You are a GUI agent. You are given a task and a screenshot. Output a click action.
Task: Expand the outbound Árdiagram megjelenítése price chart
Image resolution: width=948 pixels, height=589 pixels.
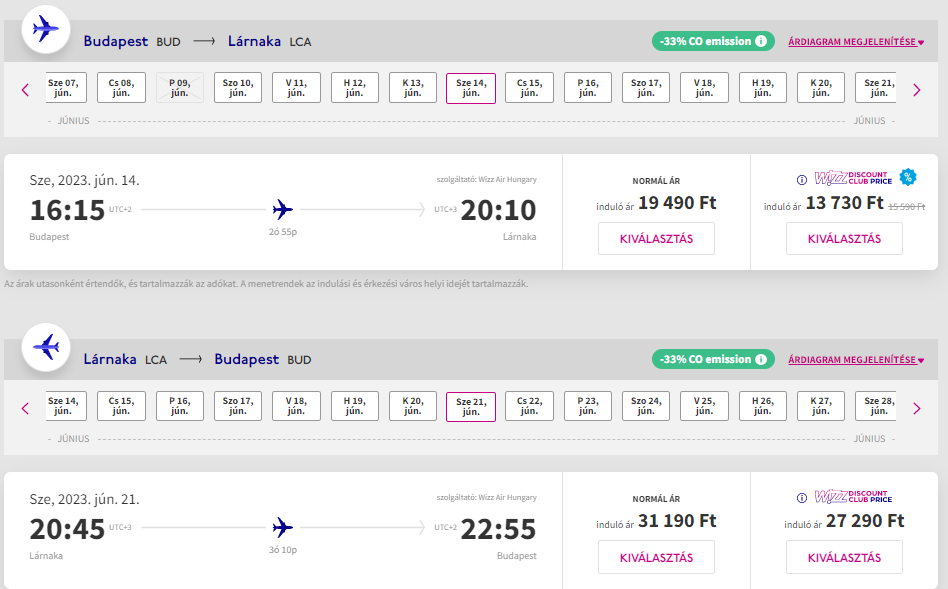tap(855, 42)
